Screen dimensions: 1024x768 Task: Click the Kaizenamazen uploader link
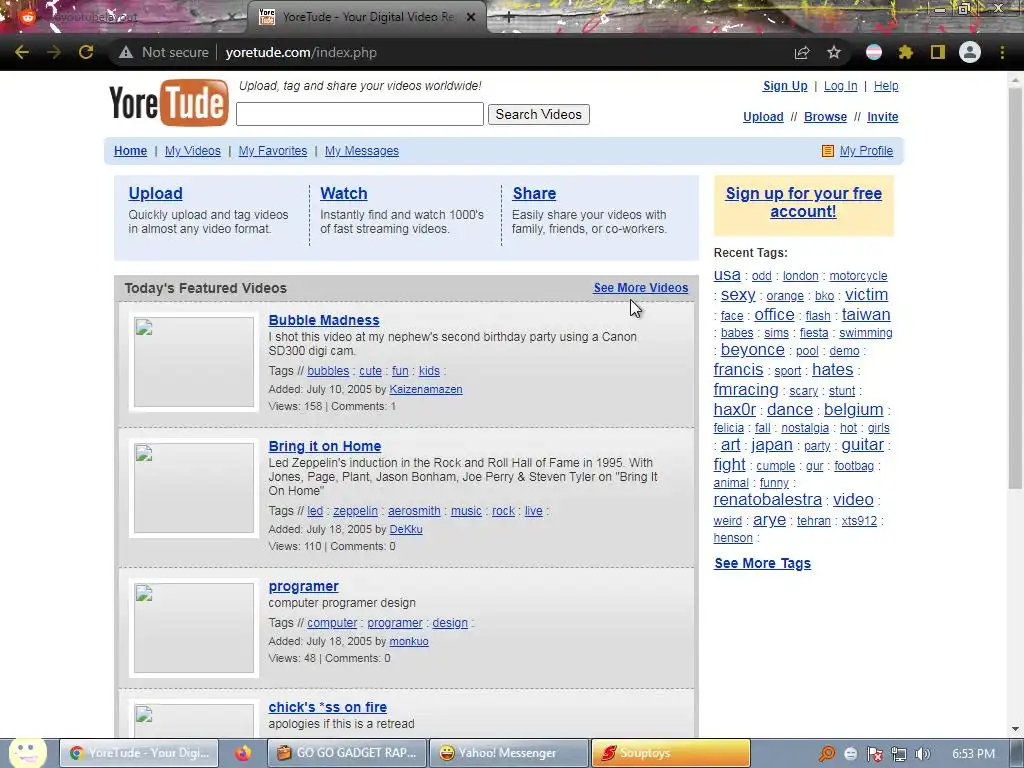[426, 389]
